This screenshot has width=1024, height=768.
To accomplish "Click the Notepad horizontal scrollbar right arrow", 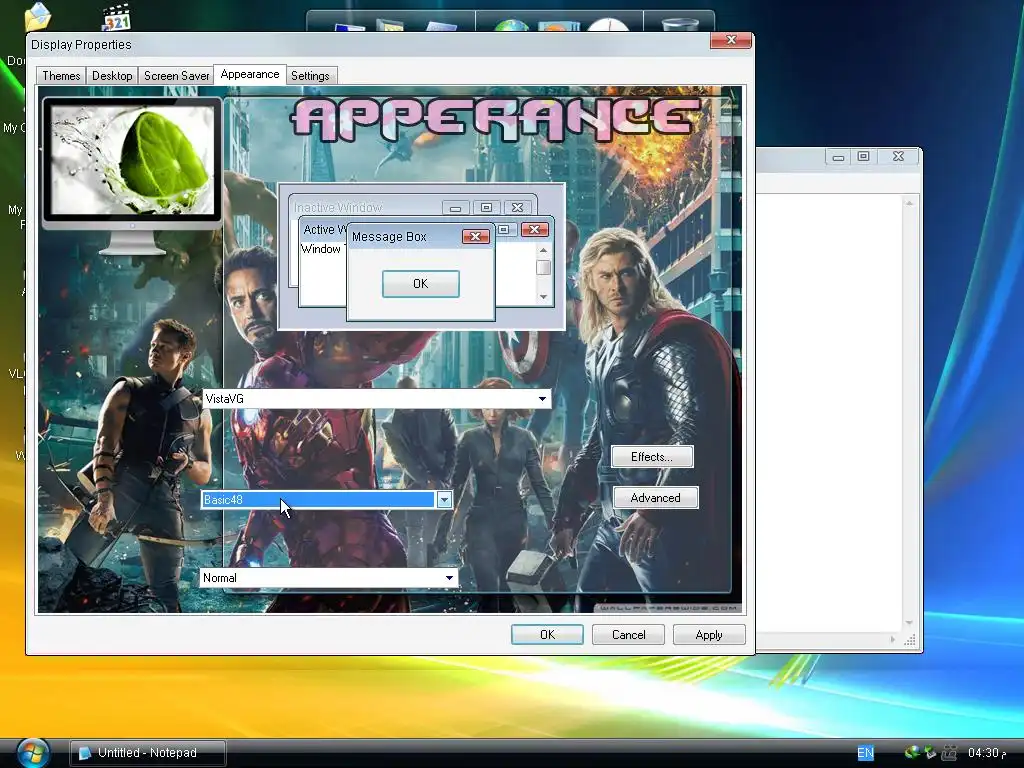I will coord(893,640).
